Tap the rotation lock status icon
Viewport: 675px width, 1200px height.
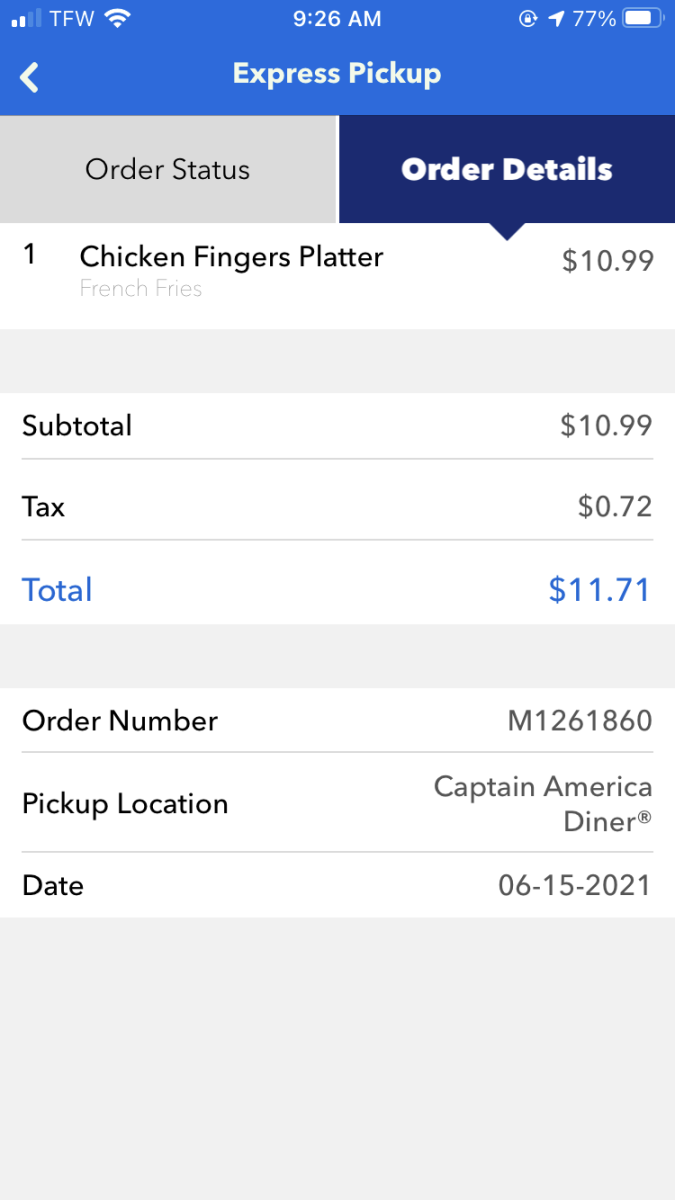[x=527, y=18]
